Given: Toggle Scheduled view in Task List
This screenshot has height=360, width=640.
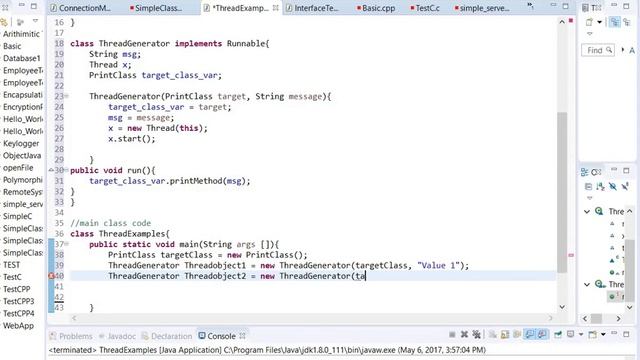Looking at the screenshot, I should tap(627, 22).
